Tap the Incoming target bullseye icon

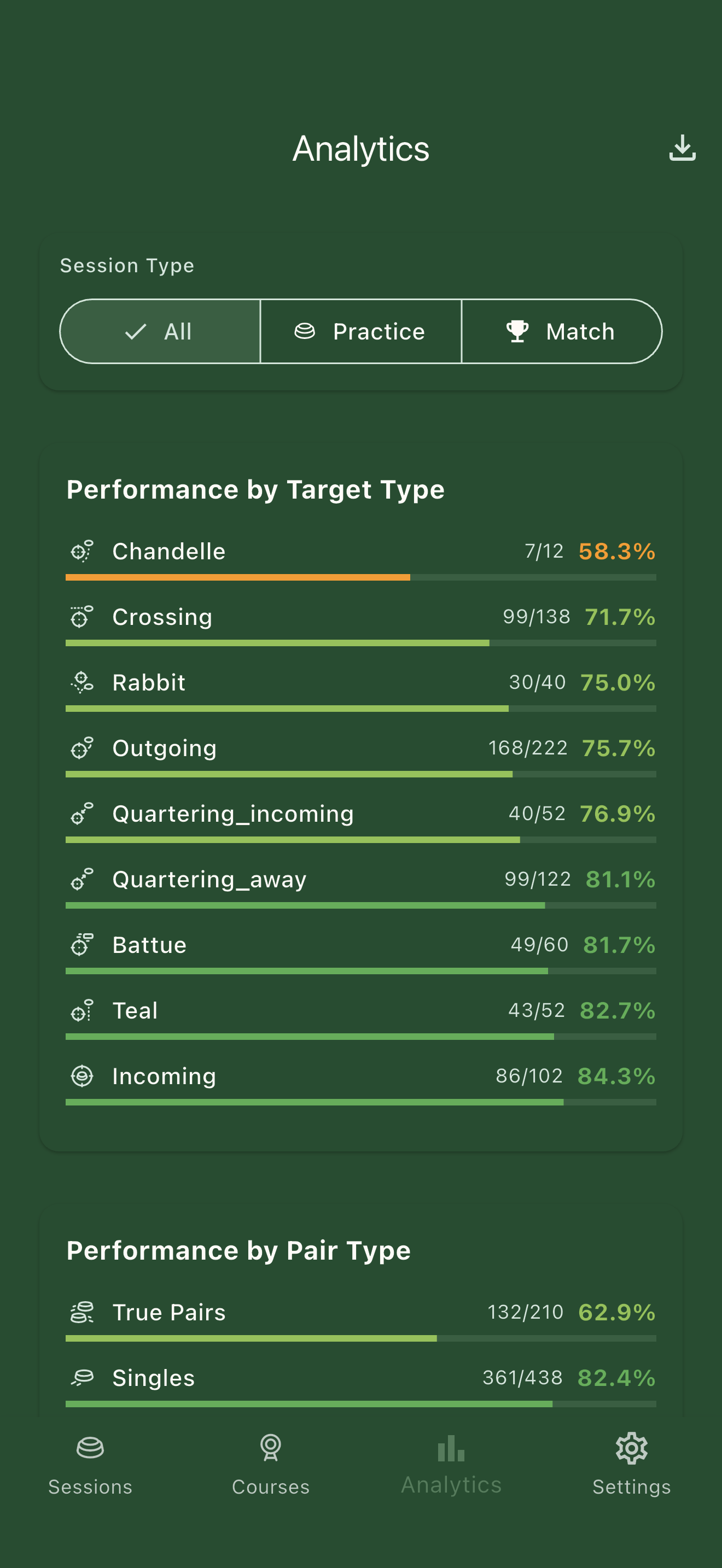(82, 1075)
